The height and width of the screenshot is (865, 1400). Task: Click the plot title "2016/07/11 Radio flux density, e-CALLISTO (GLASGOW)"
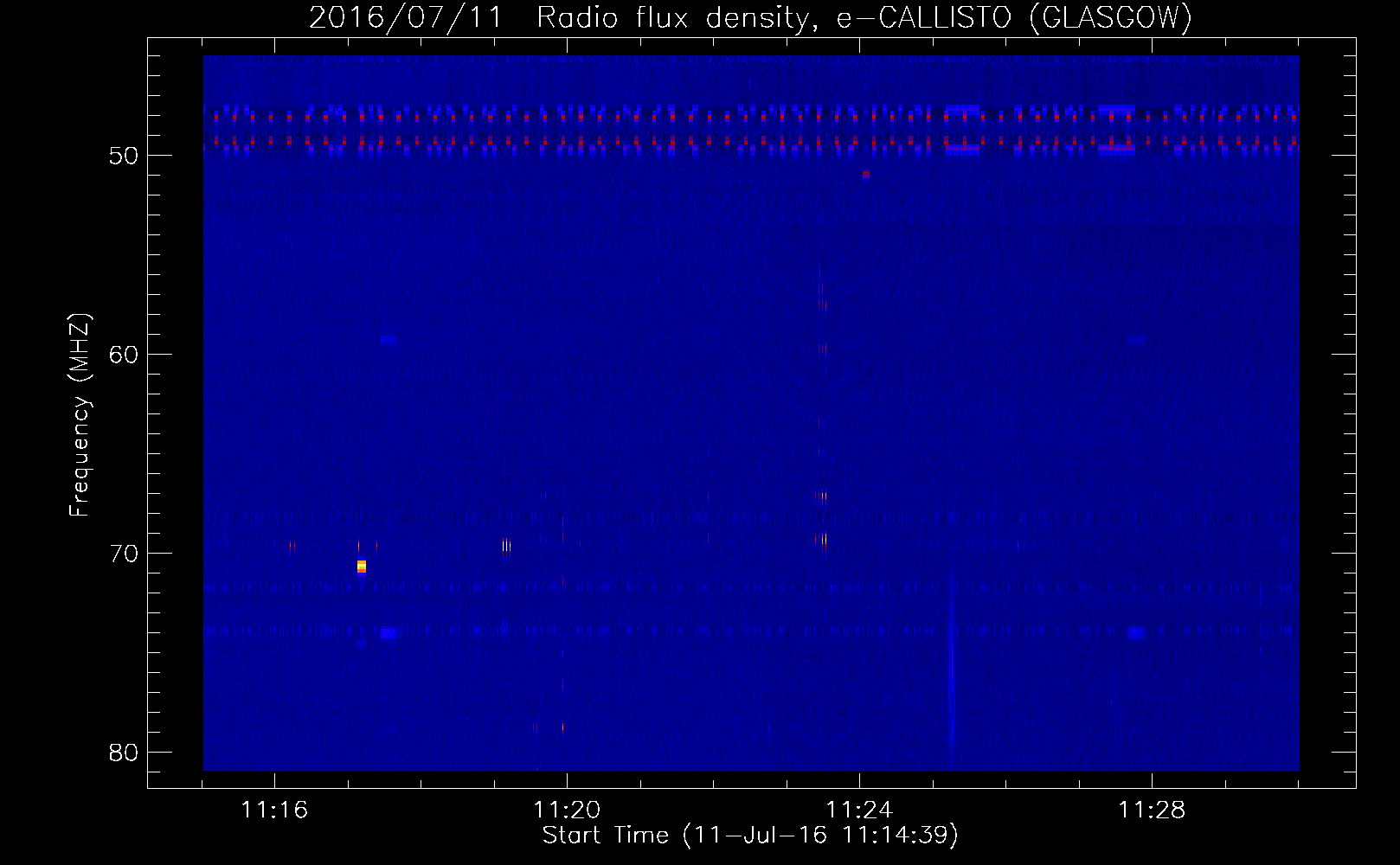[x=750, y=17]
